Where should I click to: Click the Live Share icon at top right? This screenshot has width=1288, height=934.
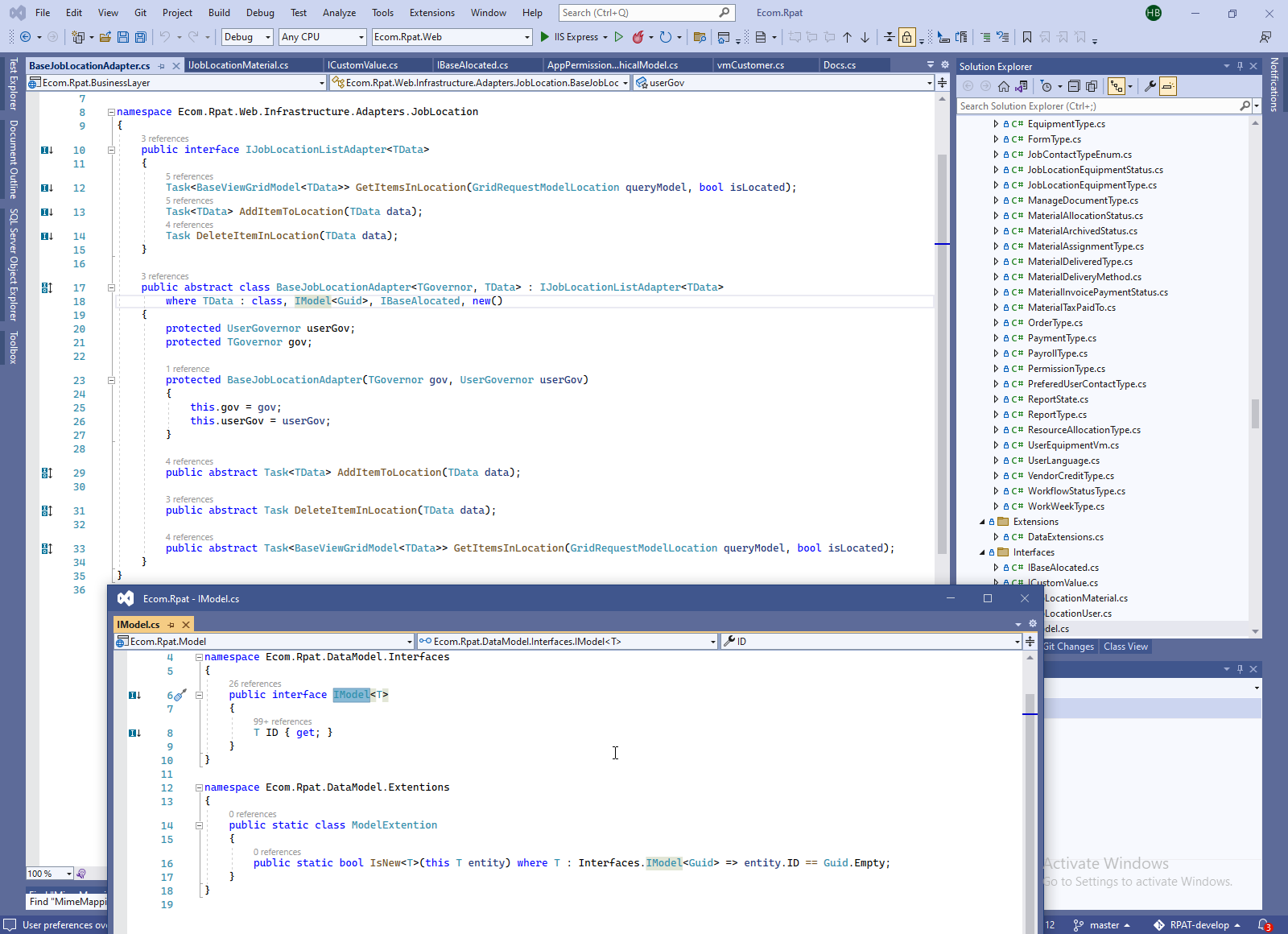[1265, 37]
